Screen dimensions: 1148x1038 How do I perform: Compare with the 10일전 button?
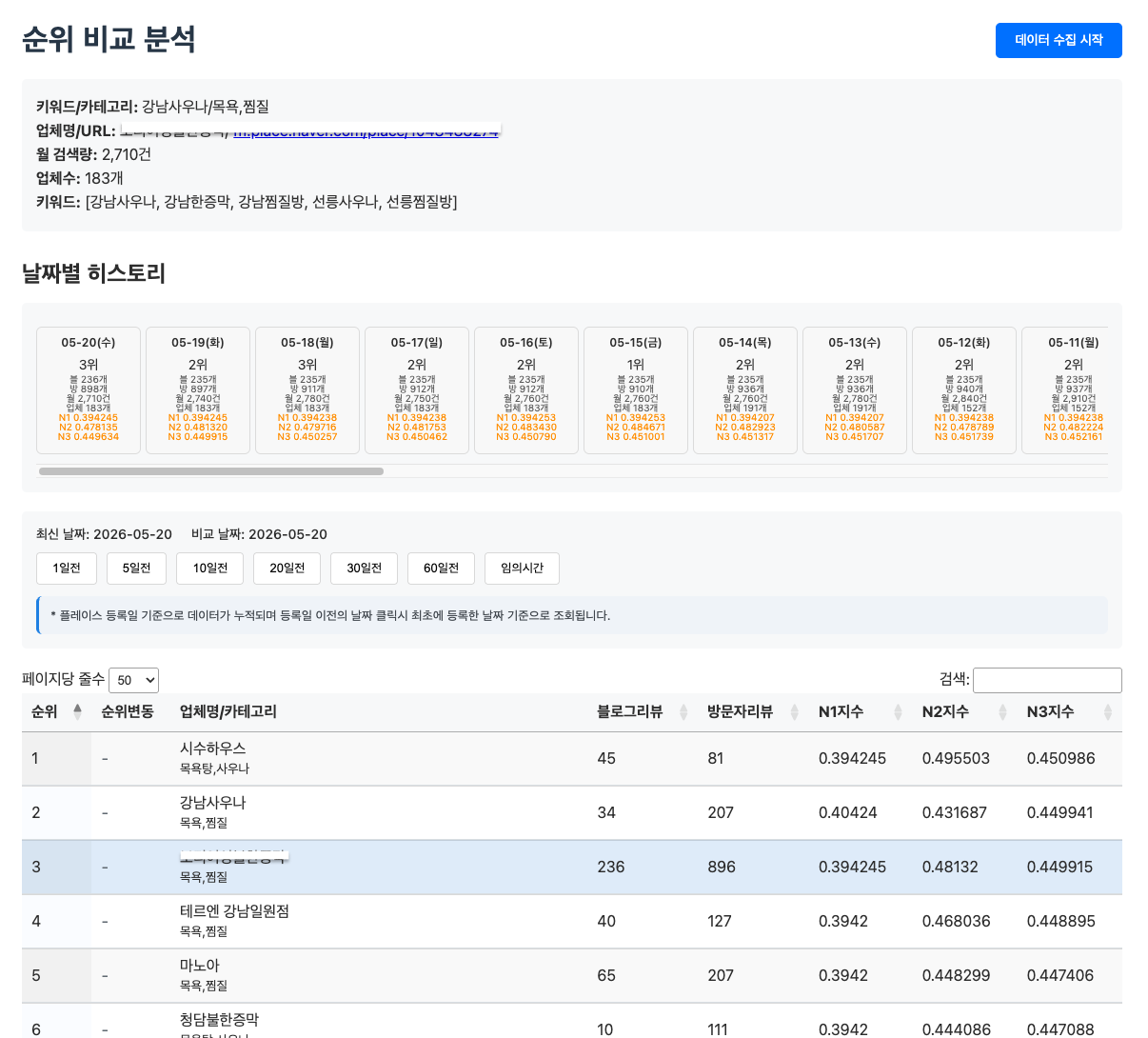(210, 569)
